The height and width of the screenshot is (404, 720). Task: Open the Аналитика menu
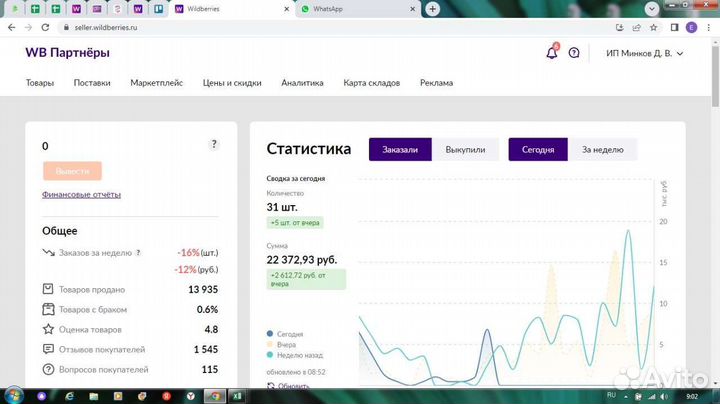[302, 83]
